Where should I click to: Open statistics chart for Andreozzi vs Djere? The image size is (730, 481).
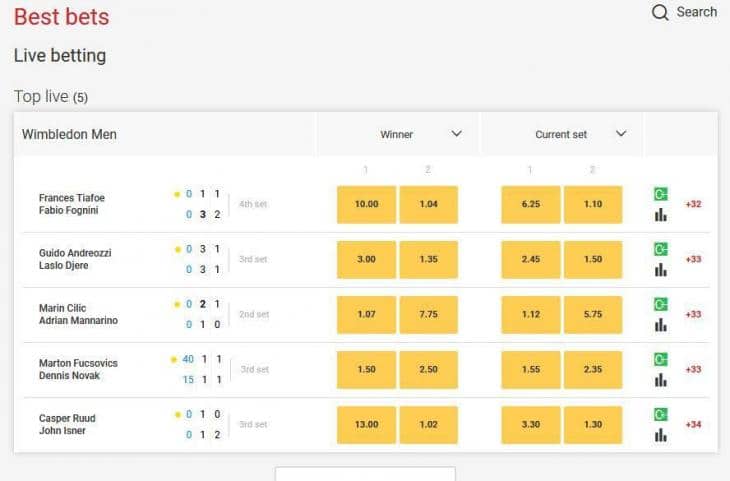tap(660, 269)
